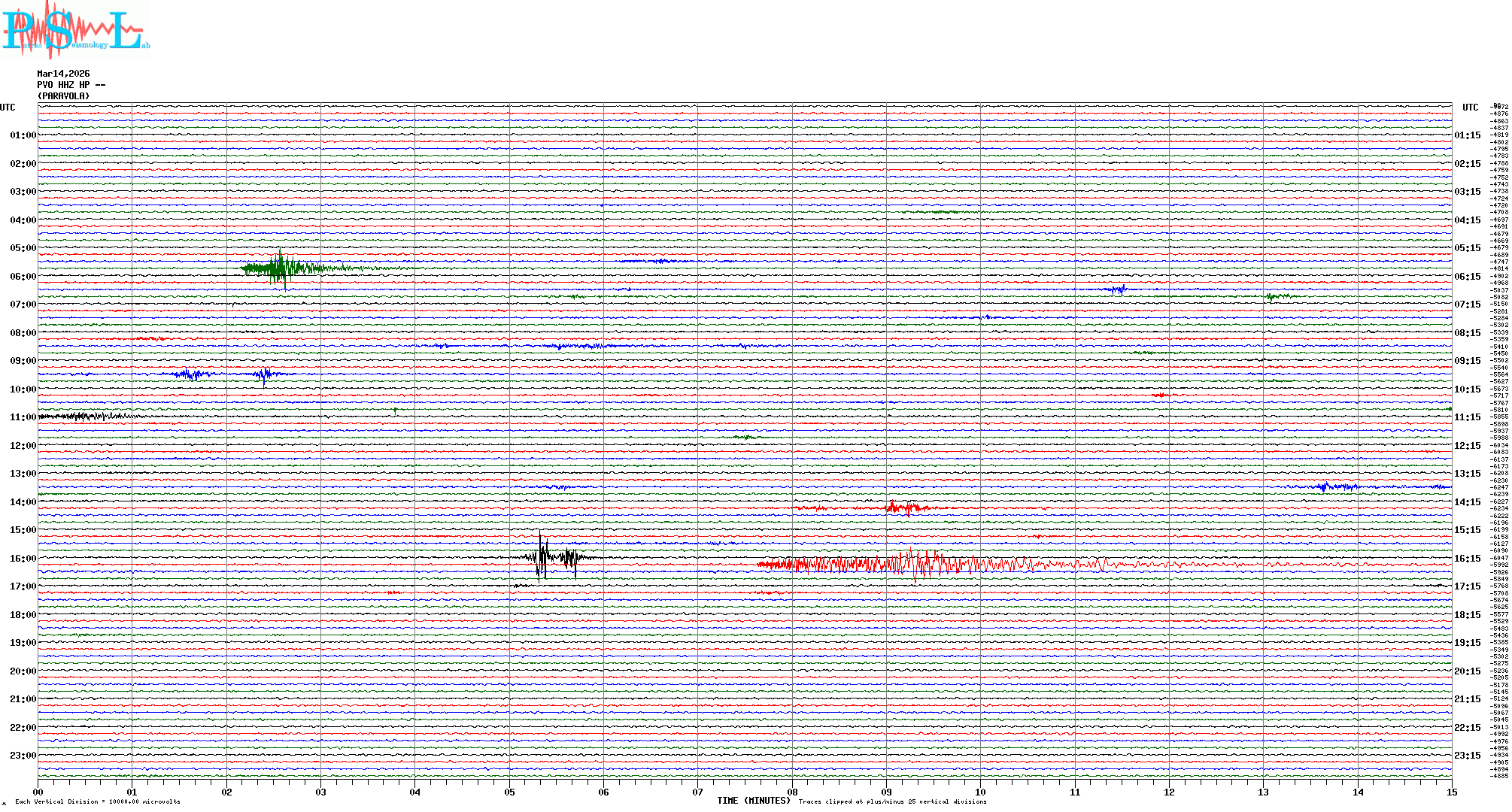This screenshot has height=812, width=1512.
Task: Select the 23:00 hour label on left
Action: coord(23,756)
